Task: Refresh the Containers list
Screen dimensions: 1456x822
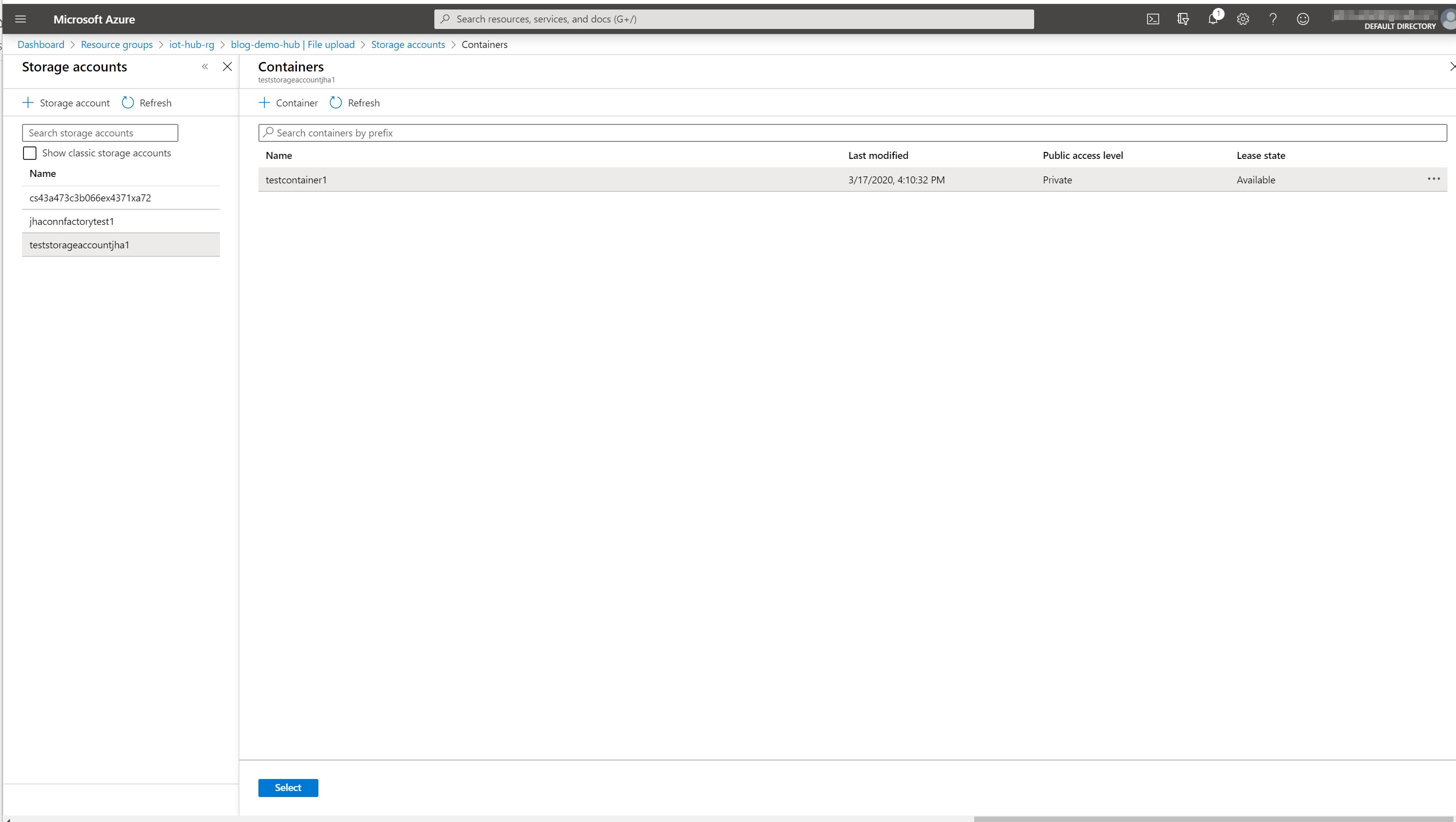Action: pos(354,103)
